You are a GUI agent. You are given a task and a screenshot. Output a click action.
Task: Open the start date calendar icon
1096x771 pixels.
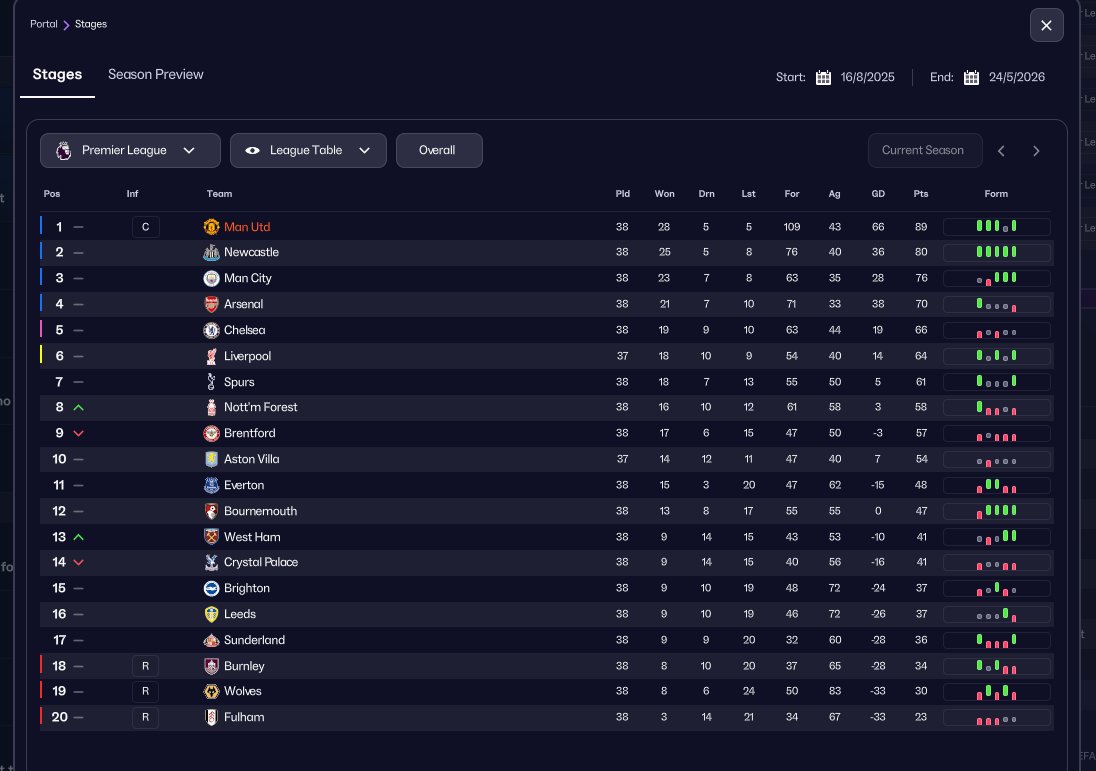point(823,77)
